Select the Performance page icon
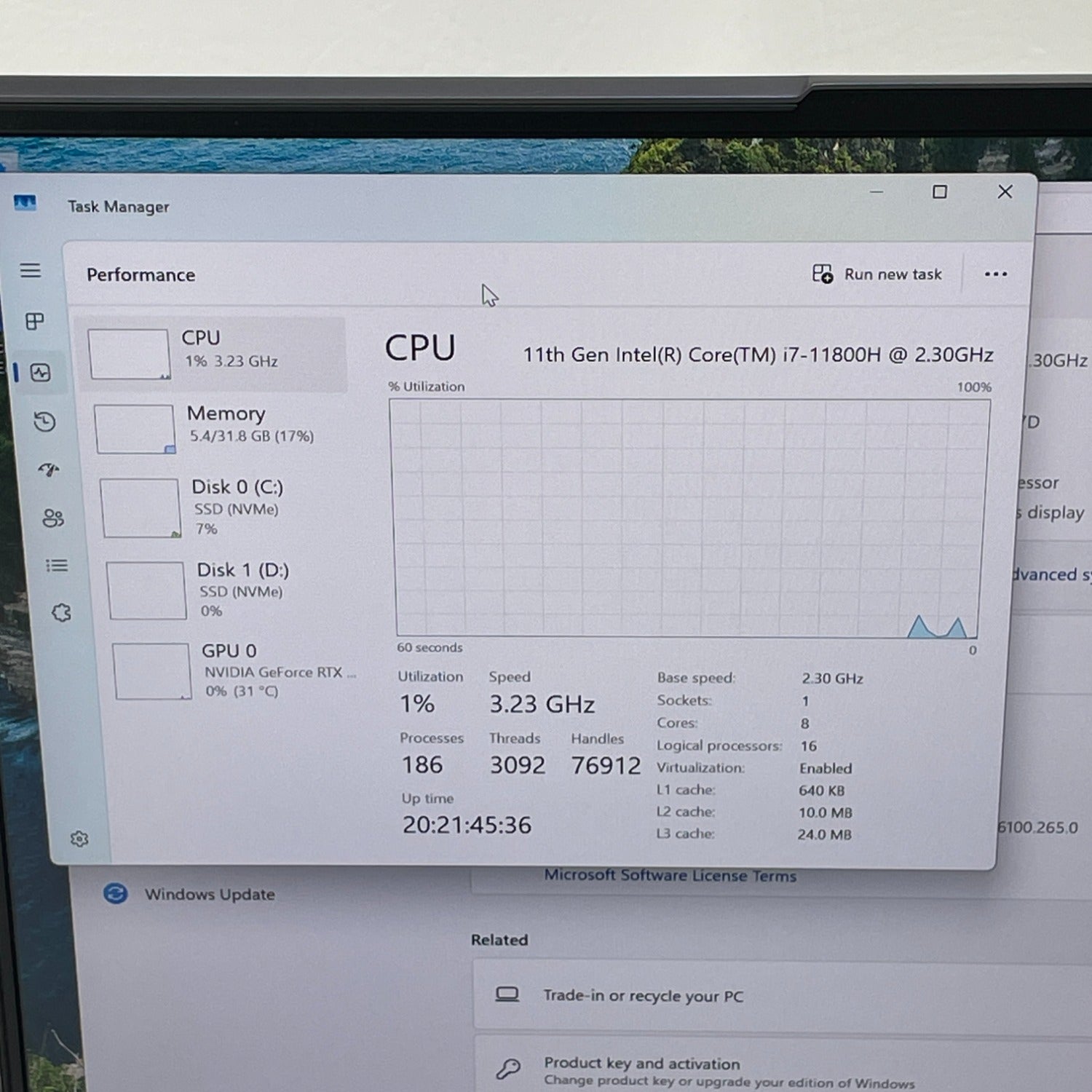The width and height of the screenshot is (1092, 1092). [x=41, y=373]
